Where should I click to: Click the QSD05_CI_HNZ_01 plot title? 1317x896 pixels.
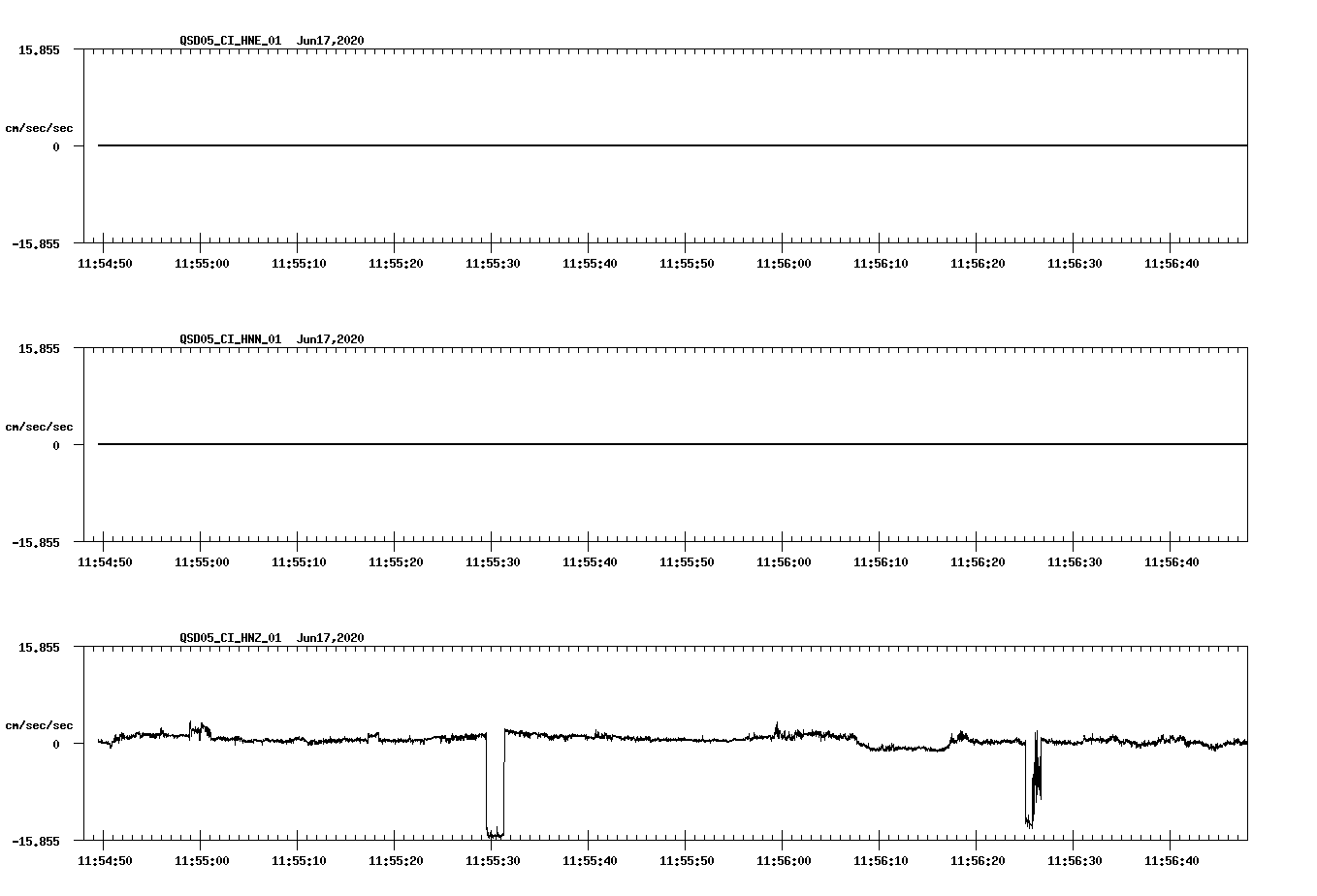click(x=272, y=638)
